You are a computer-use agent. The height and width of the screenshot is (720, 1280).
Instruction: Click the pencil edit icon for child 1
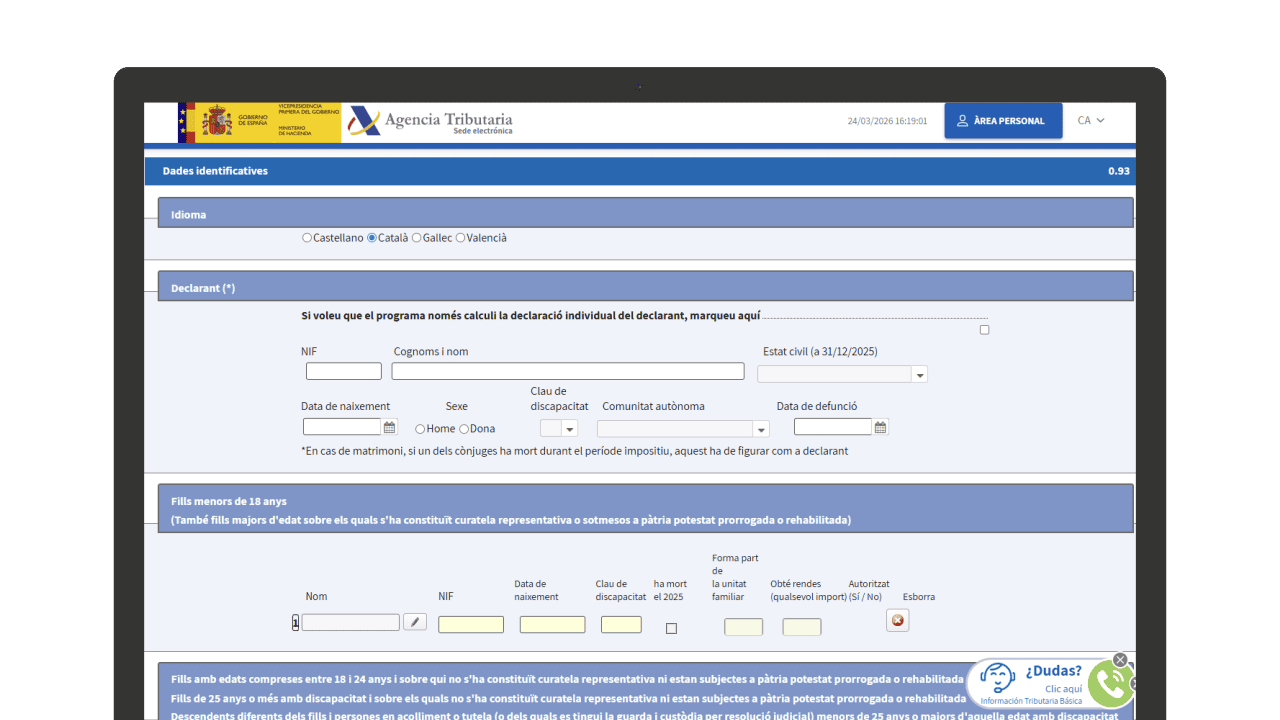415,622
